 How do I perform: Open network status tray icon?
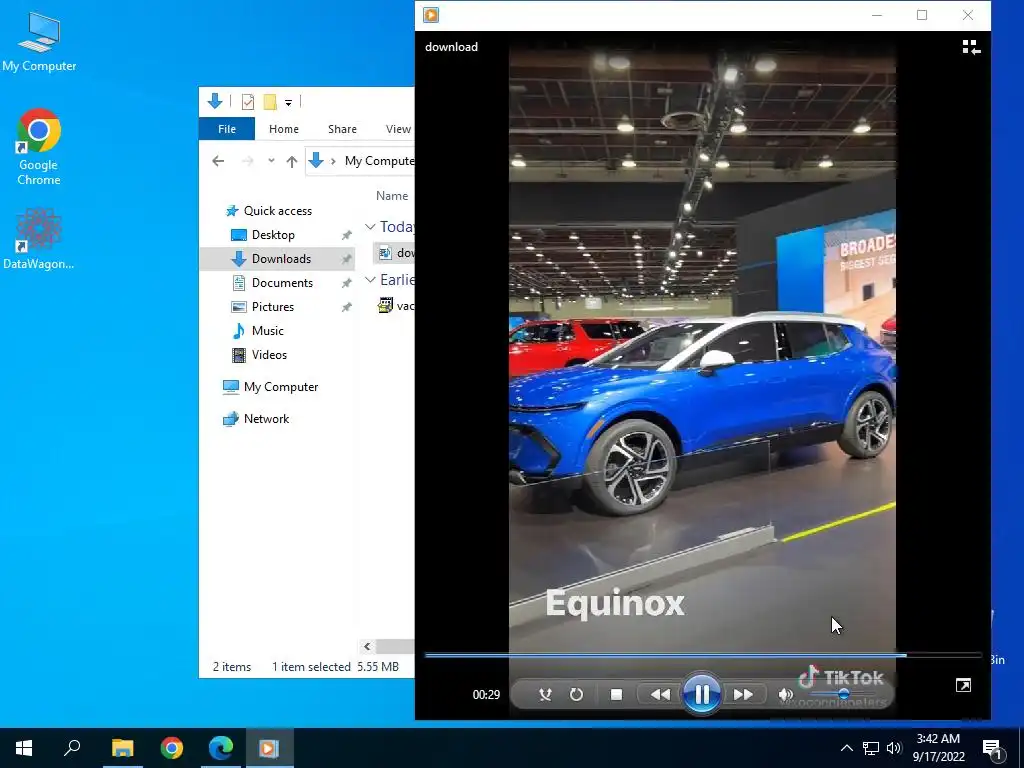coord(871,748)
